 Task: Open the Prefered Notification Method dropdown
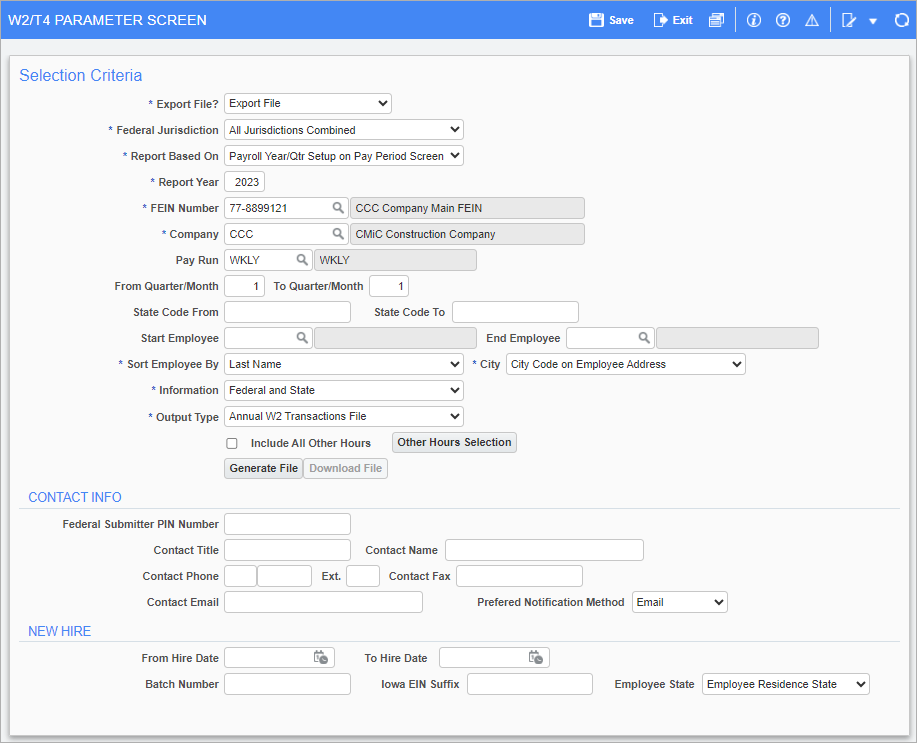tap(680, 602)
